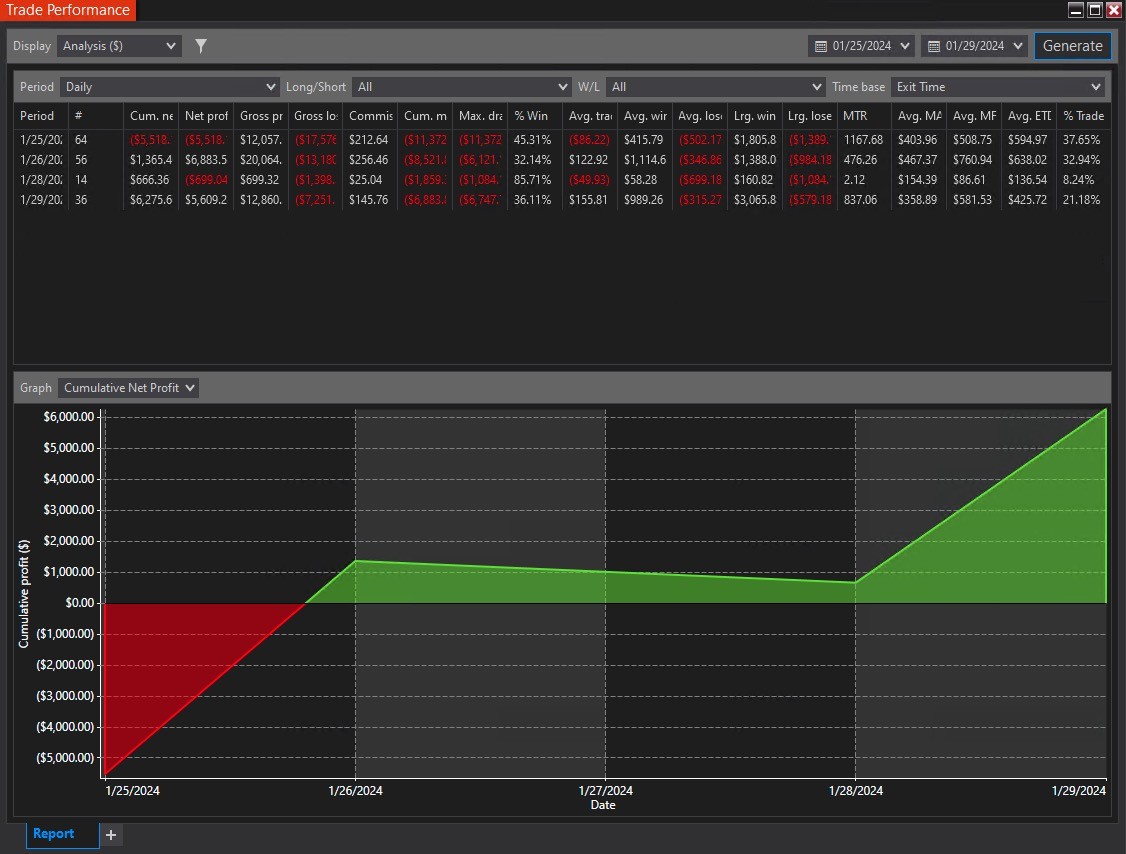The width and height of the screenshot is (1126, 854).
Task: Expand the start date 01/25/2024 dropdown
Action: 905,46
